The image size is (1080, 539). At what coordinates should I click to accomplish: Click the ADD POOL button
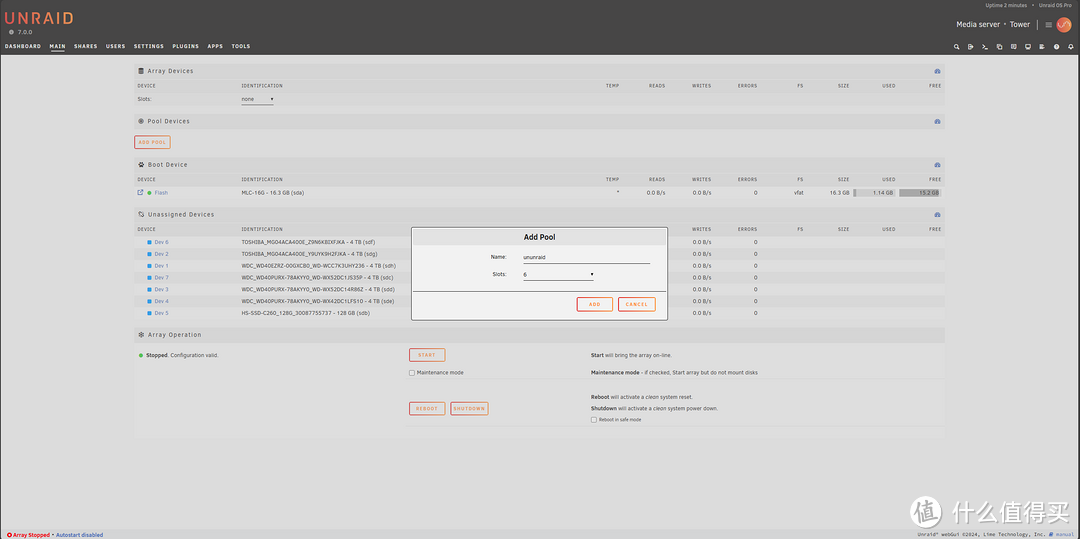pyautogui.click(x=152, y=142)
